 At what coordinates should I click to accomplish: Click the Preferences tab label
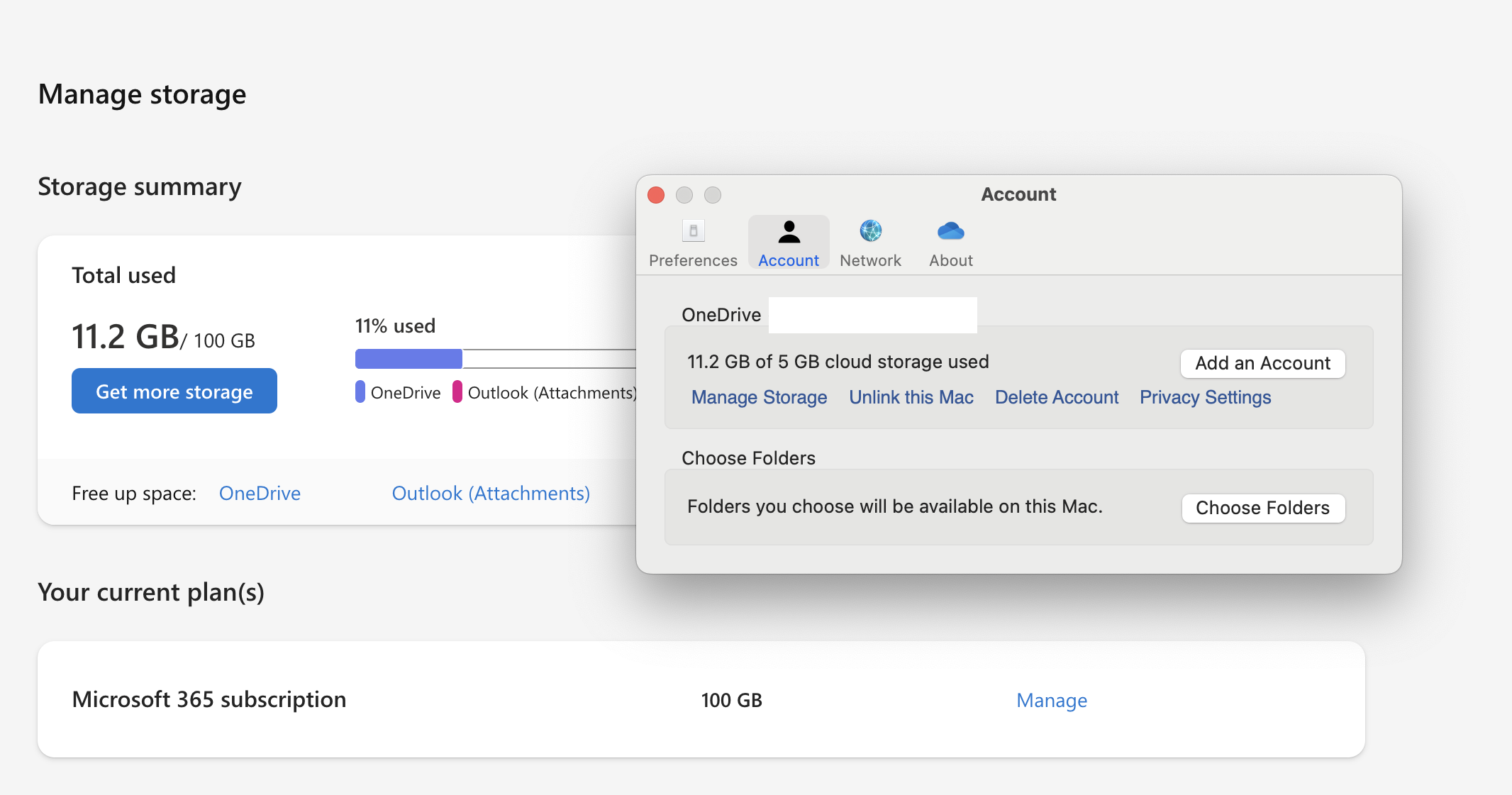[x=693, y=260]
